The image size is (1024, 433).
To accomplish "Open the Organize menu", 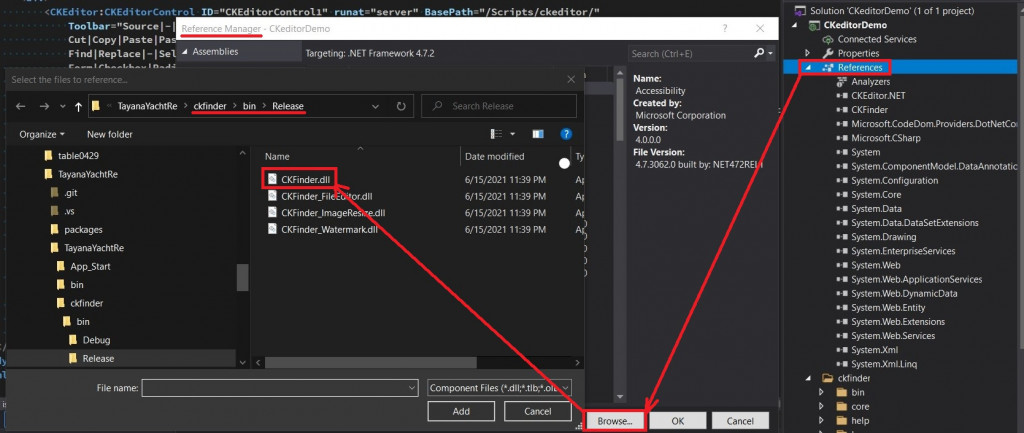I will (x=42, y=134).
